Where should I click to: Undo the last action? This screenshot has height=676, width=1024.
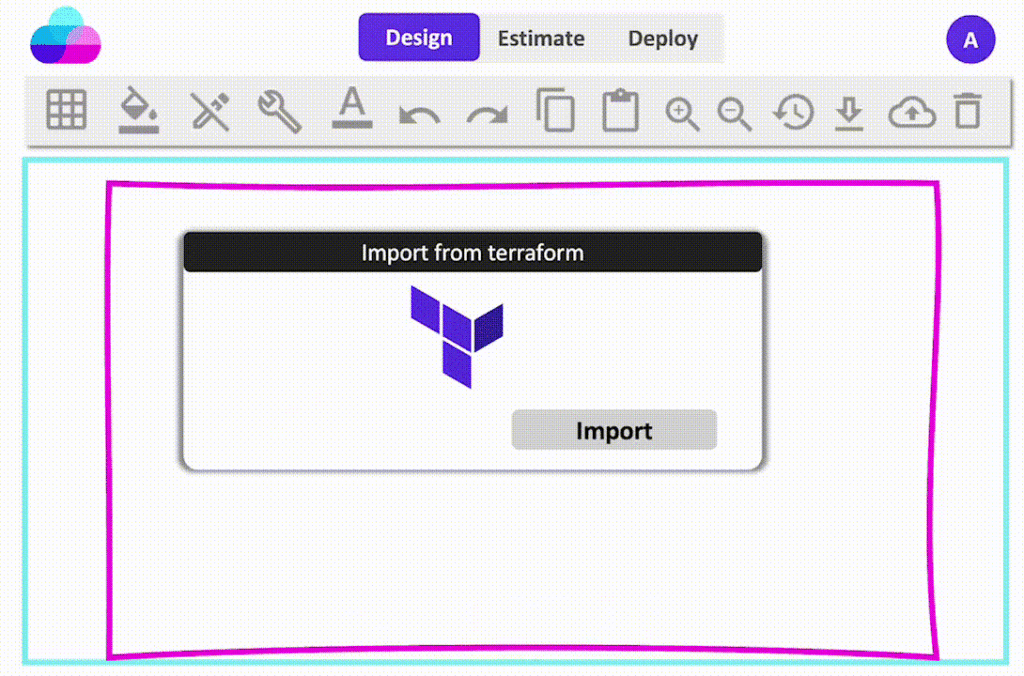[x=419, y=116]
